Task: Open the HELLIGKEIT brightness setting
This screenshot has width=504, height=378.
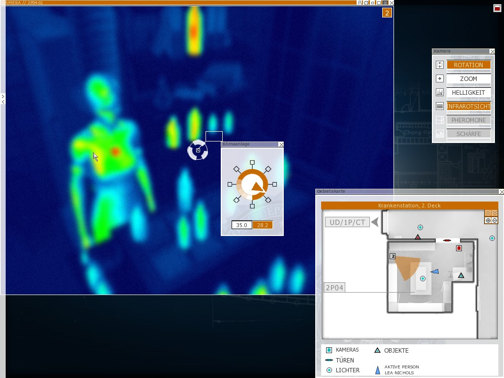Action: pyautogui.click(x=468, y=92)
